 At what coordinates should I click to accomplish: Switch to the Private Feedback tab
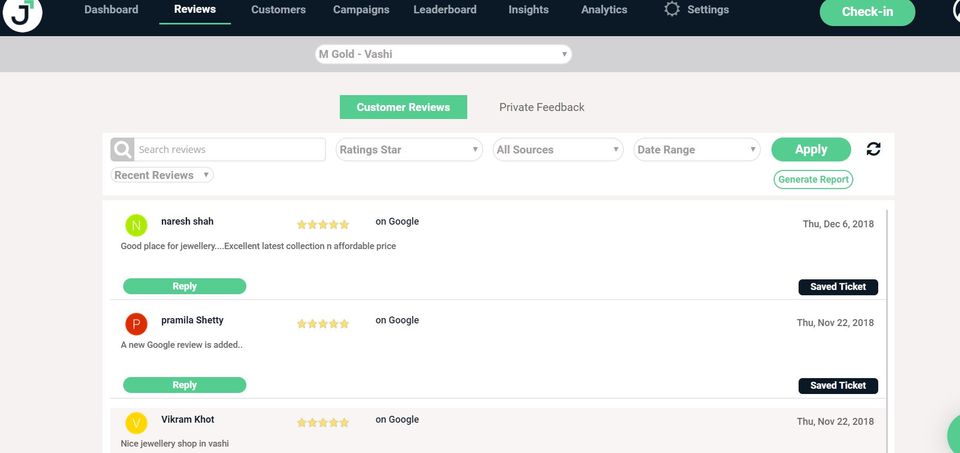point(541,107)
